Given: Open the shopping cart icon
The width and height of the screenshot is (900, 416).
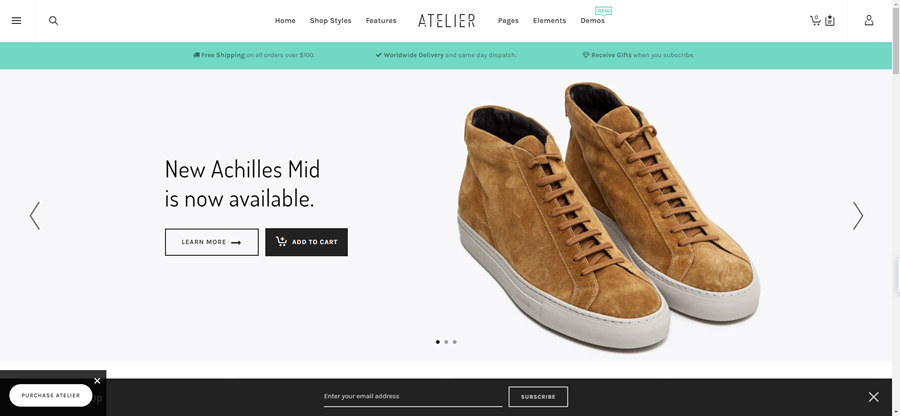Looking at the screenshot, I should (815, 21).
